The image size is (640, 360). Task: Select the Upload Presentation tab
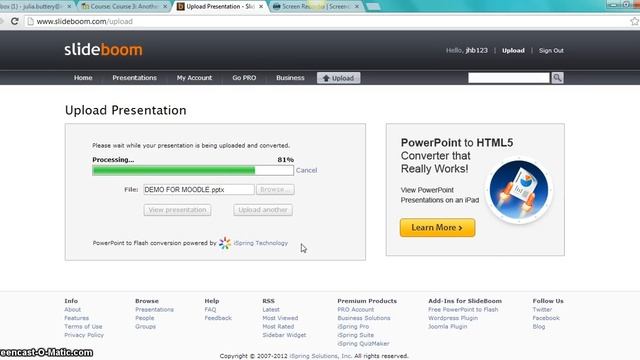[x=220, y=7]
